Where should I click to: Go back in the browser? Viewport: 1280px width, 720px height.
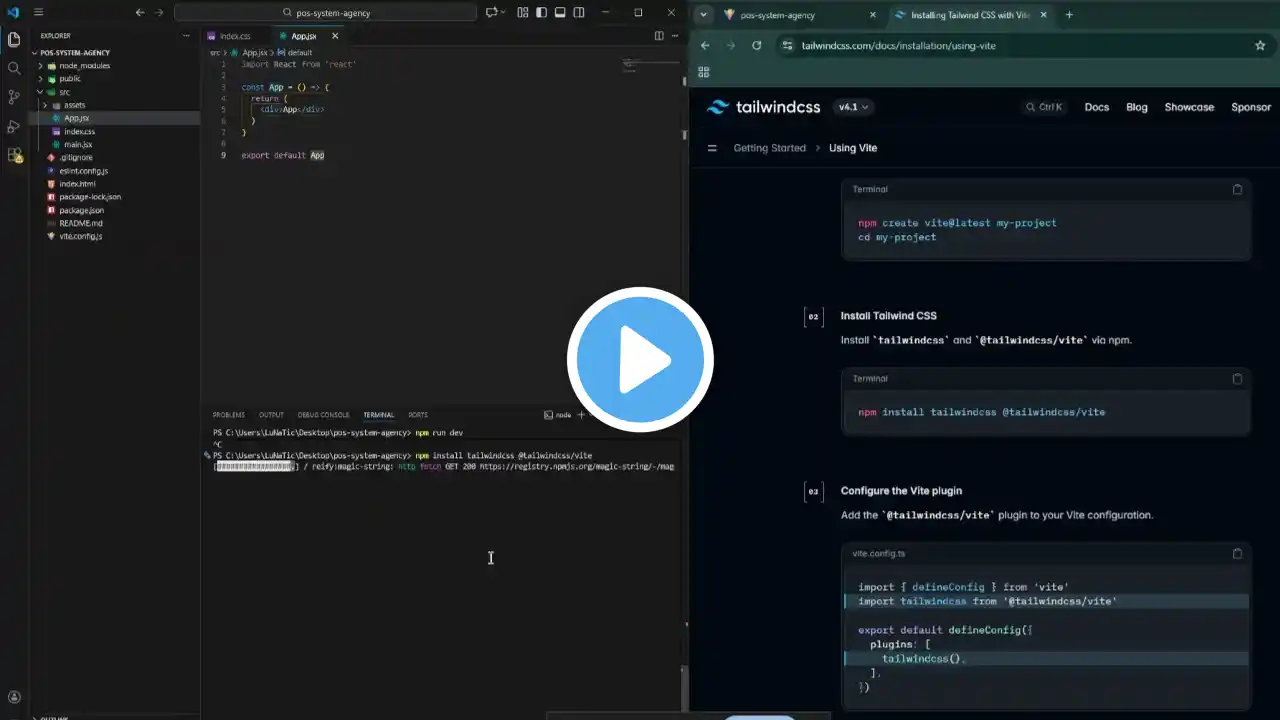705,45
